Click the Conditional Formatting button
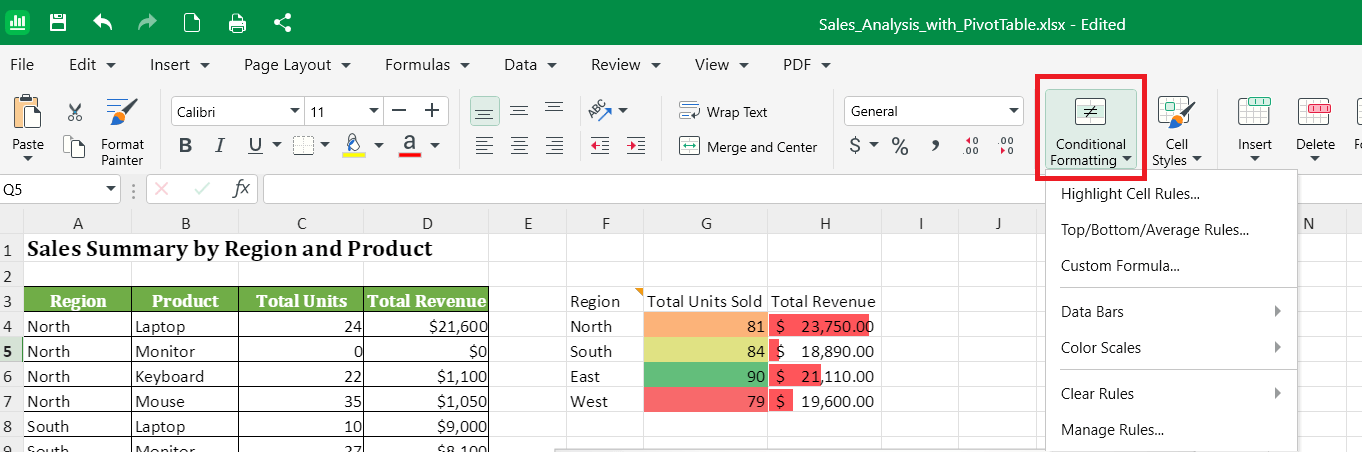This screenshot has width=1362, height=452. (1090, 131)
